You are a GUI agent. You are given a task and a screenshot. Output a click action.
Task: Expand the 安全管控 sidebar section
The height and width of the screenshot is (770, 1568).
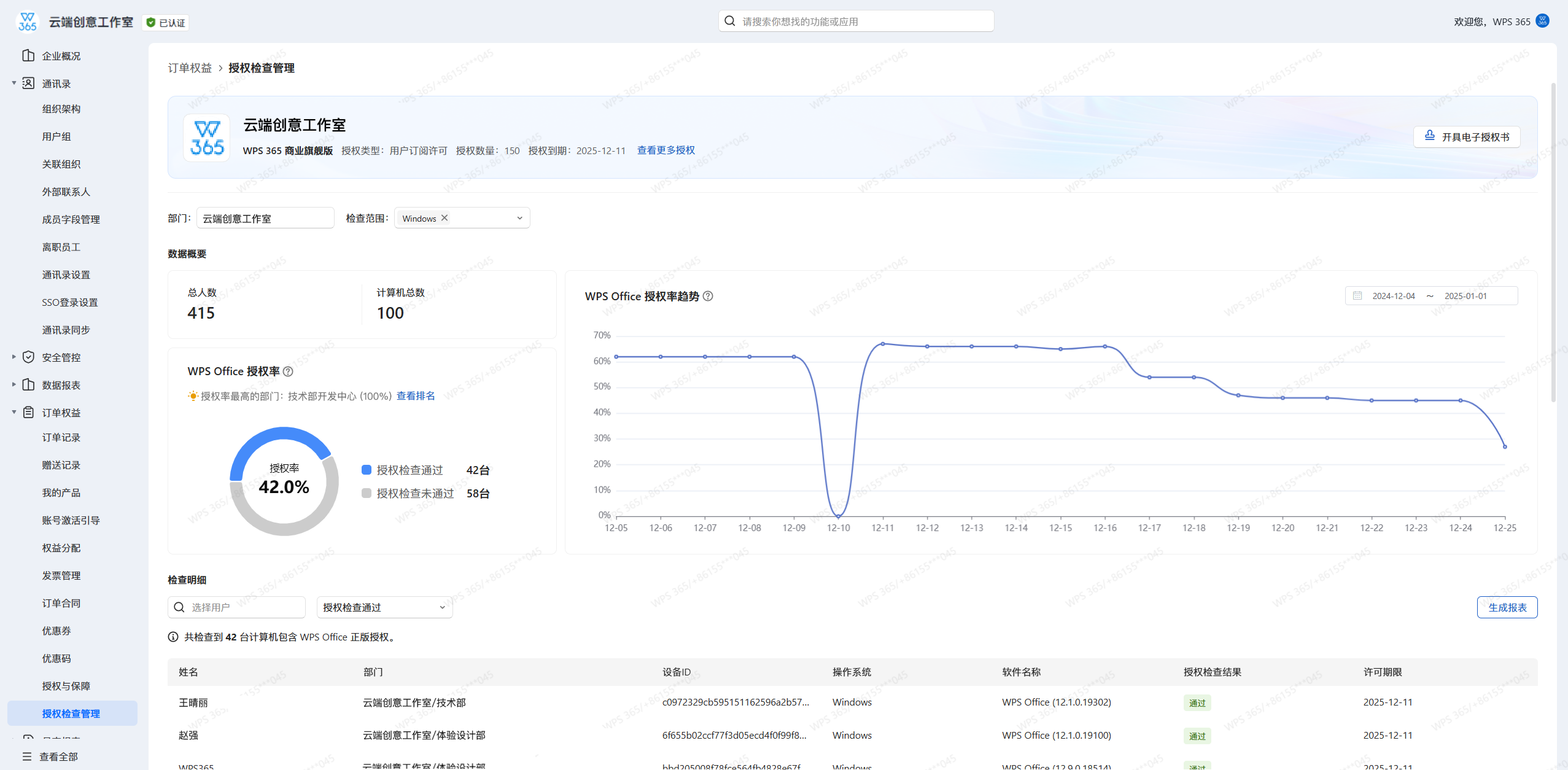click(14, 357)
